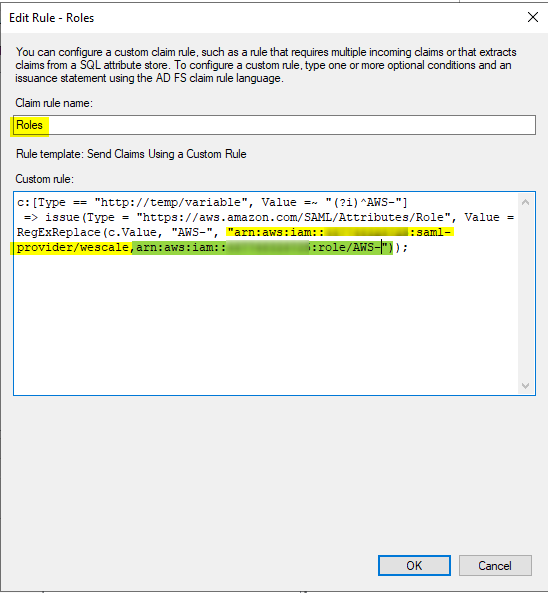Click "https://aws.amazon.com/SAML/Attributes/Role" claim type text
This screenshot has height=593, width=548.
(293, 217)
